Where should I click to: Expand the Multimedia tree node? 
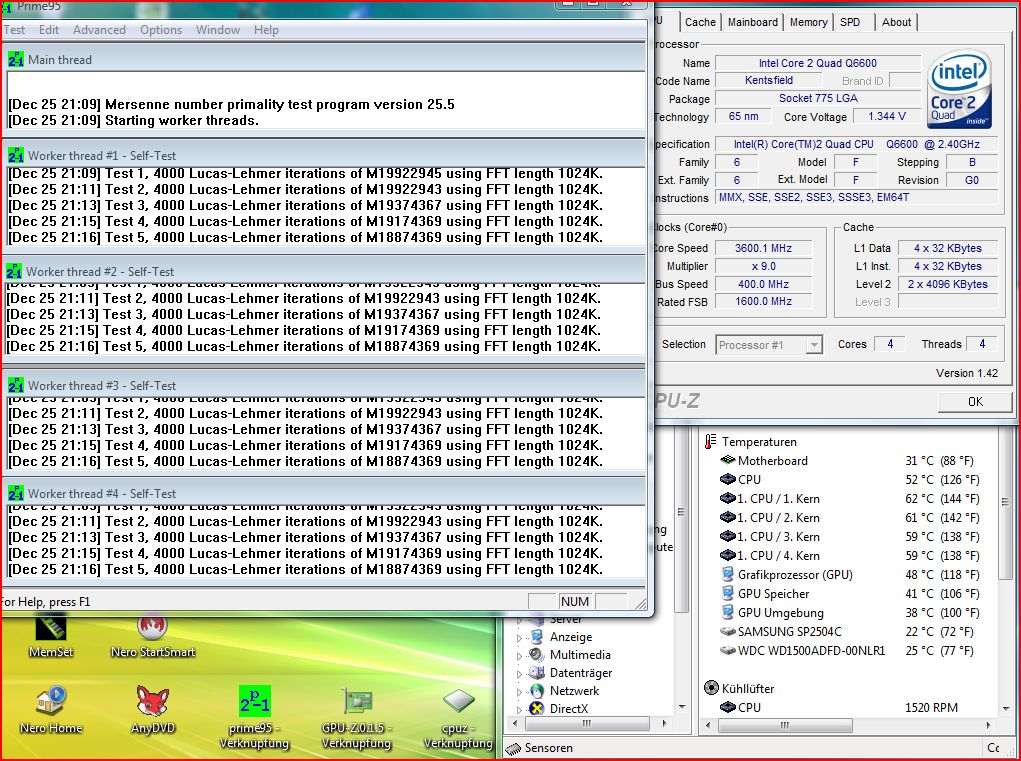tap(519, 656)
